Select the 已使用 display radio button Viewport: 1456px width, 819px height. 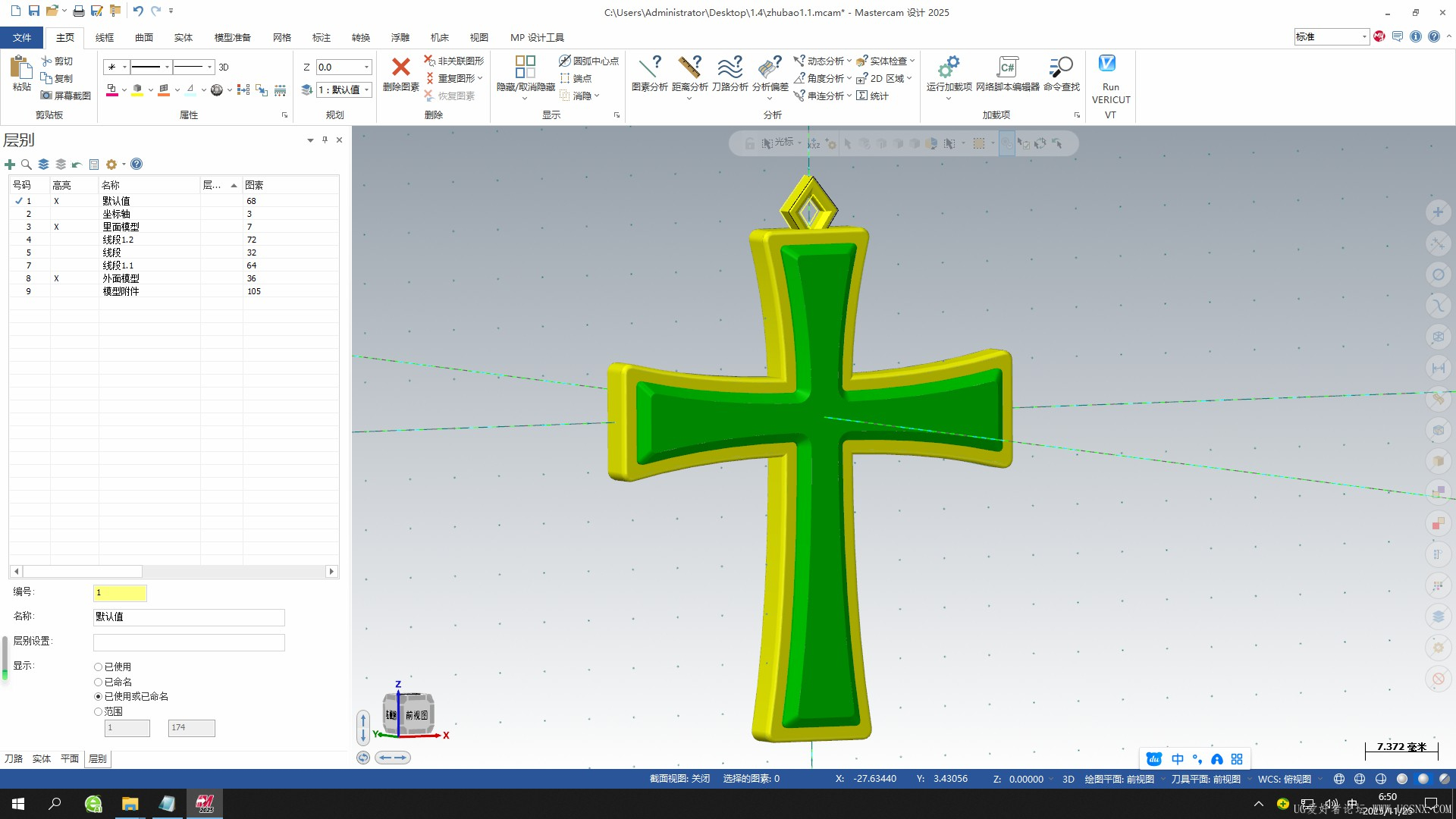[98, 667]
